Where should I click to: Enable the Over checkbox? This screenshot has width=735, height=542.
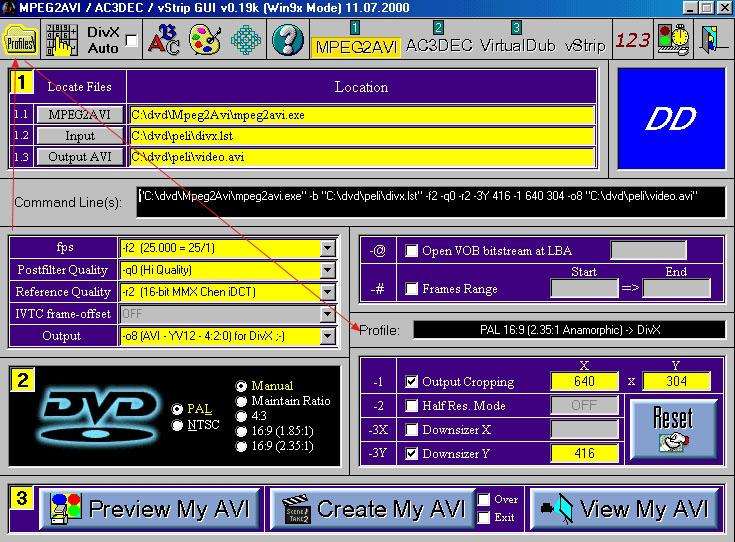[484, 500]
